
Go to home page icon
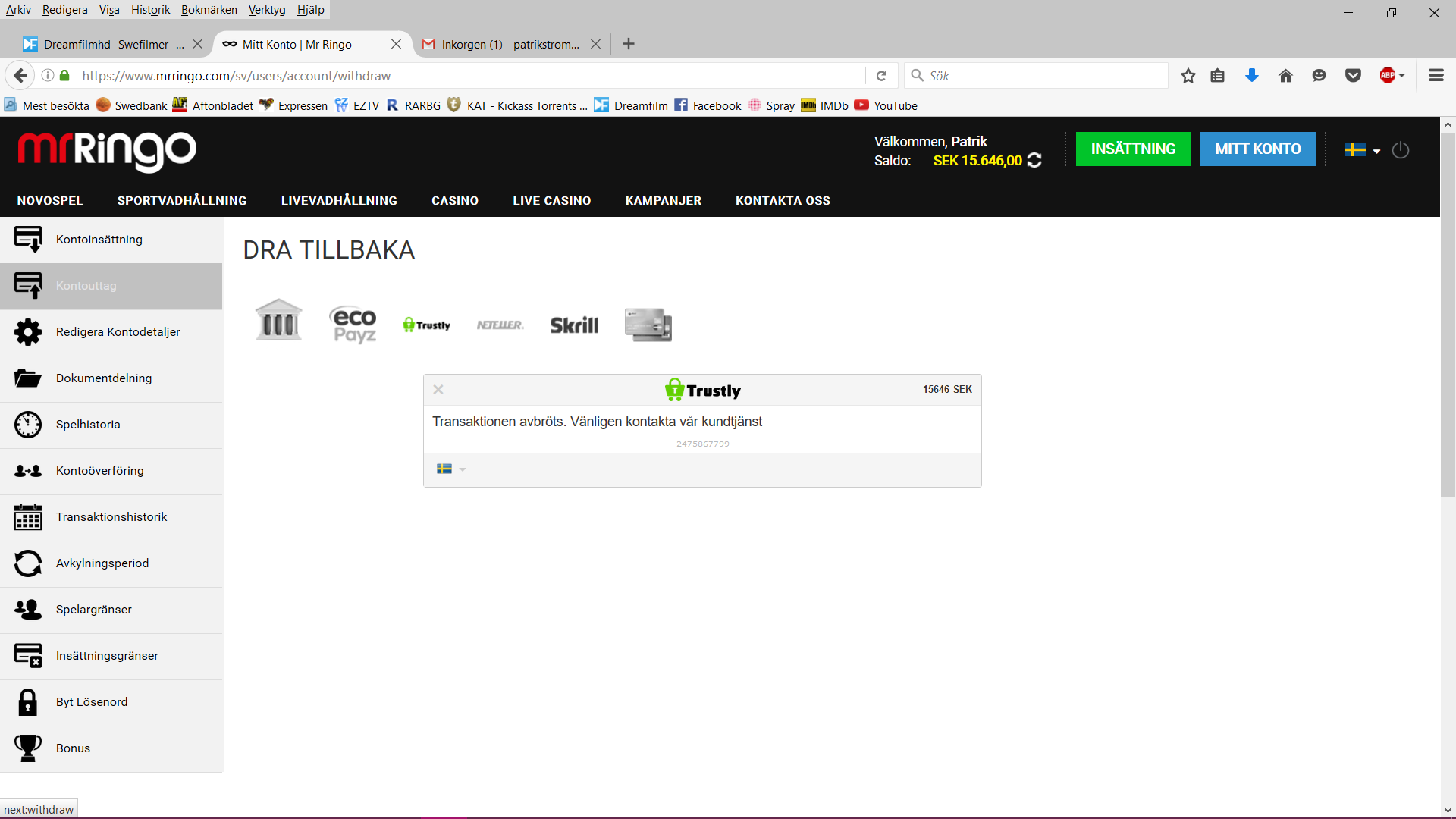coord(1285,75)
